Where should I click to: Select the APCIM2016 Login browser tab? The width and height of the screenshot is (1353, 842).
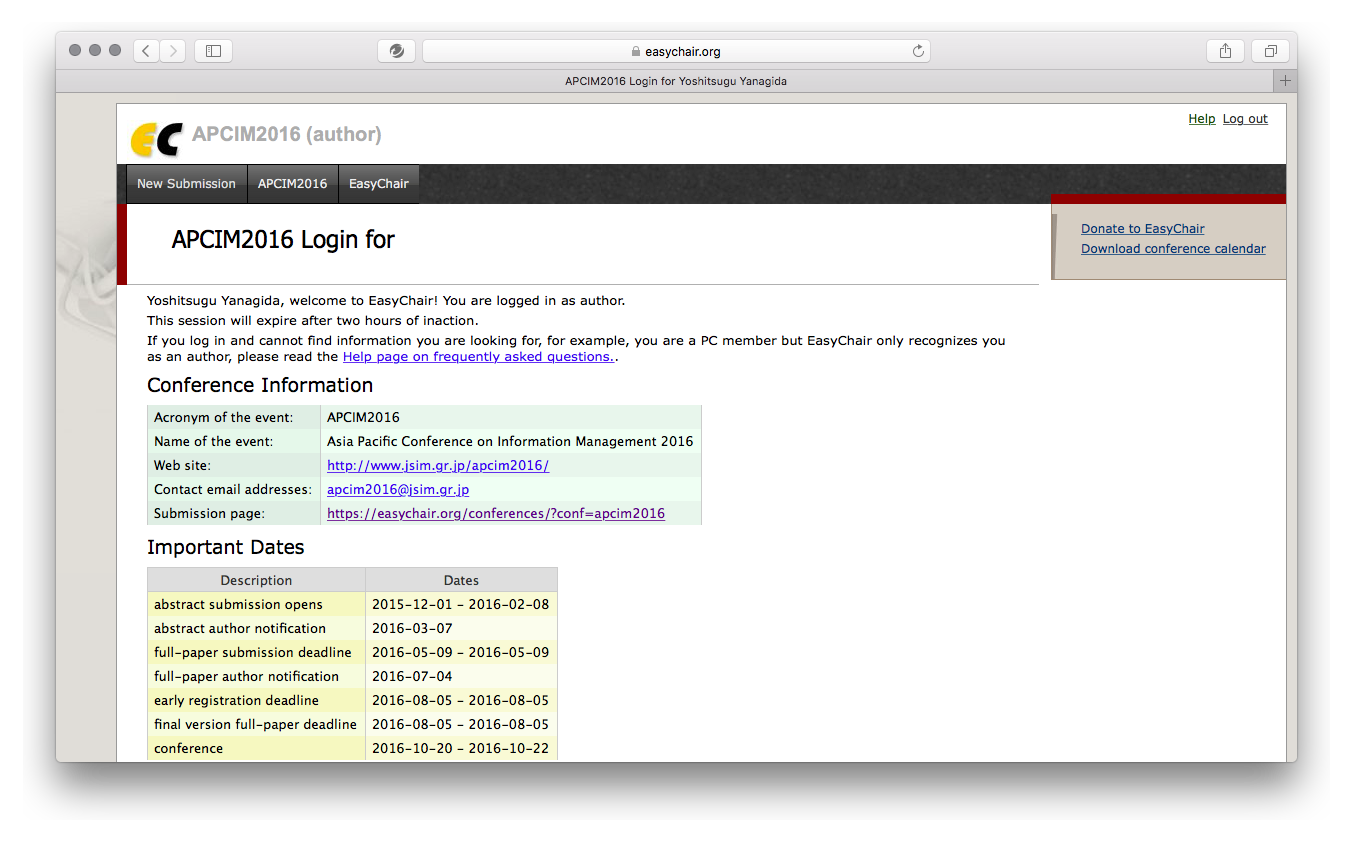click(x=676, y=81)
